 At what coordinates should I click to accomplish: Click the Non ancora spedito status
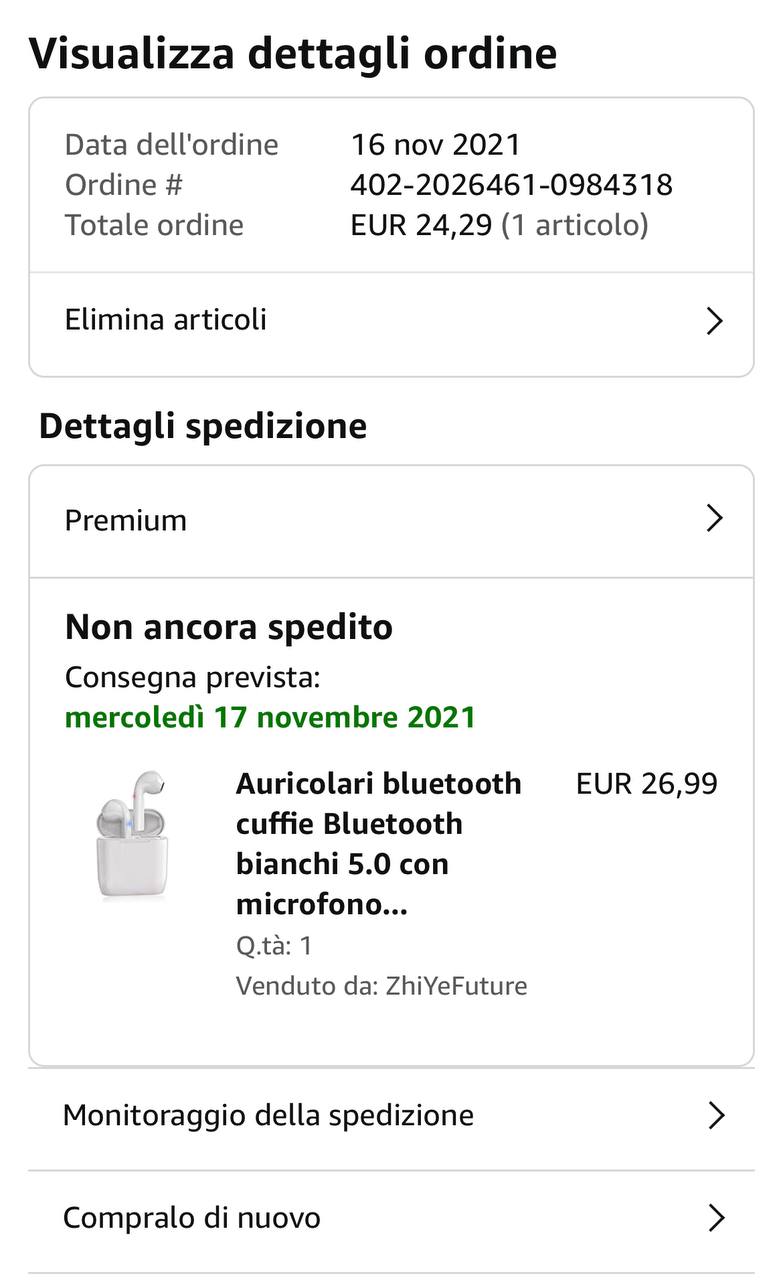229,627
